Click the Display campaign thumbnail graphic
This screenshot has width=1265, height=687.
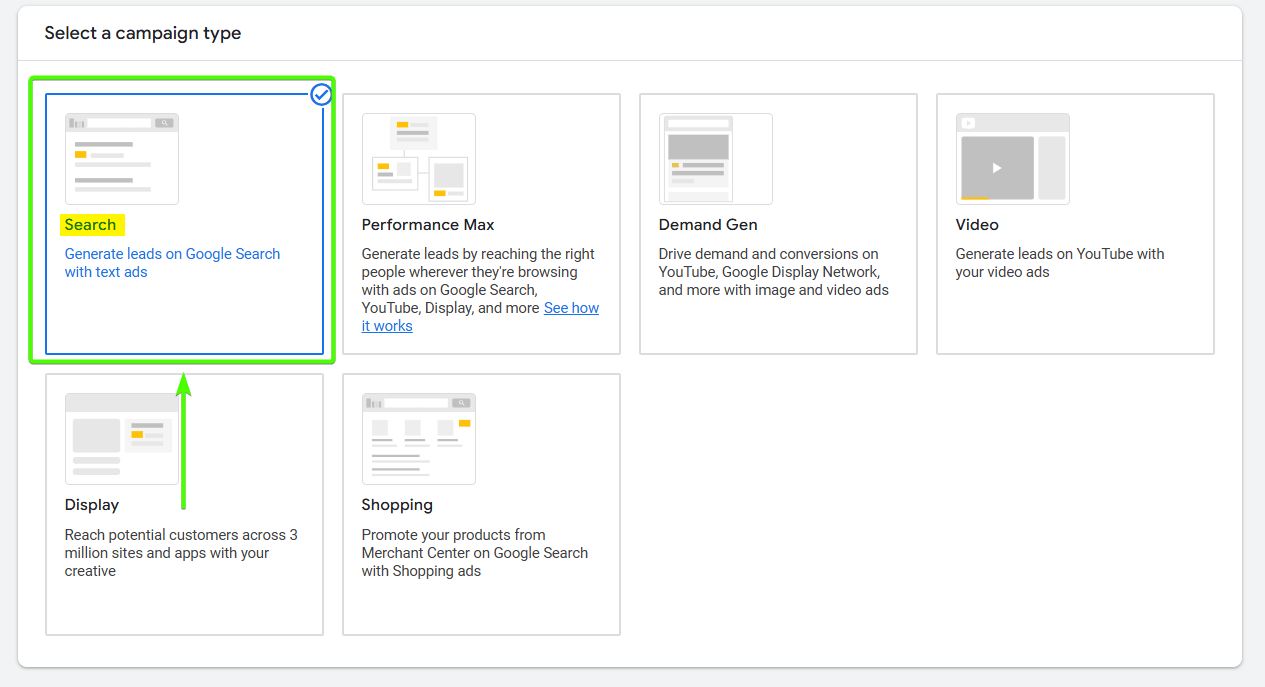click(x=121, y=437)
